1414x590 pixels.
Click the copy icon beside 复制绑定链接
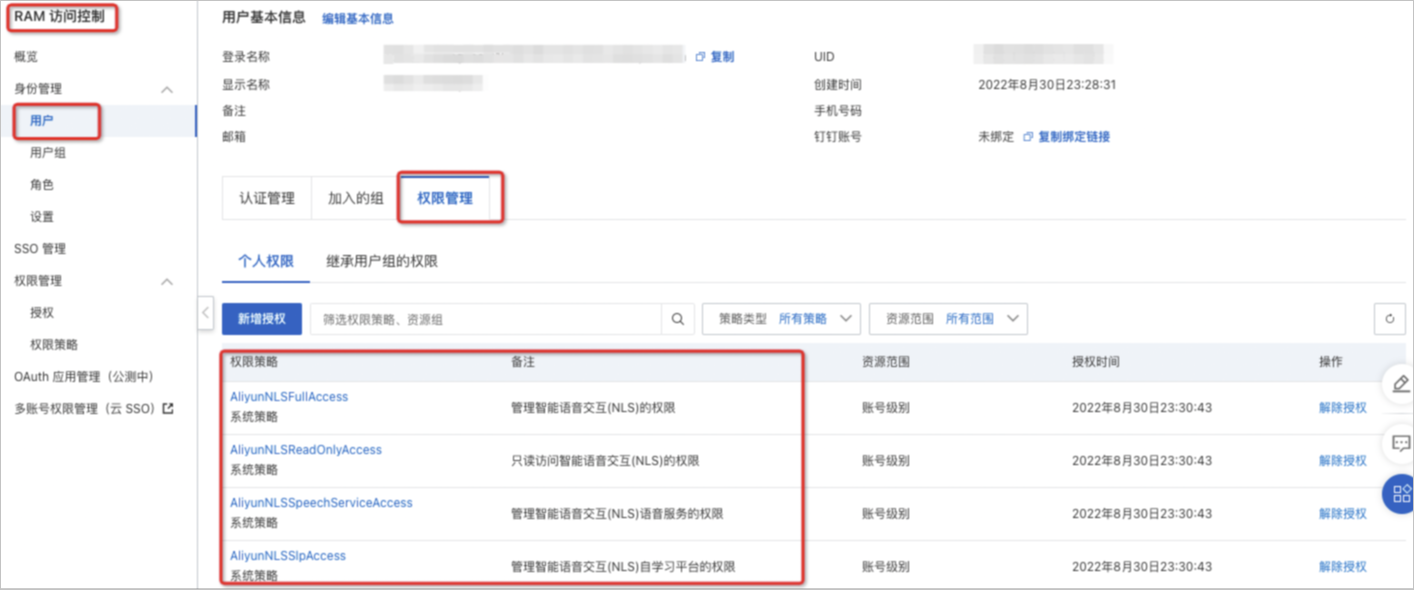(1028, 137)
